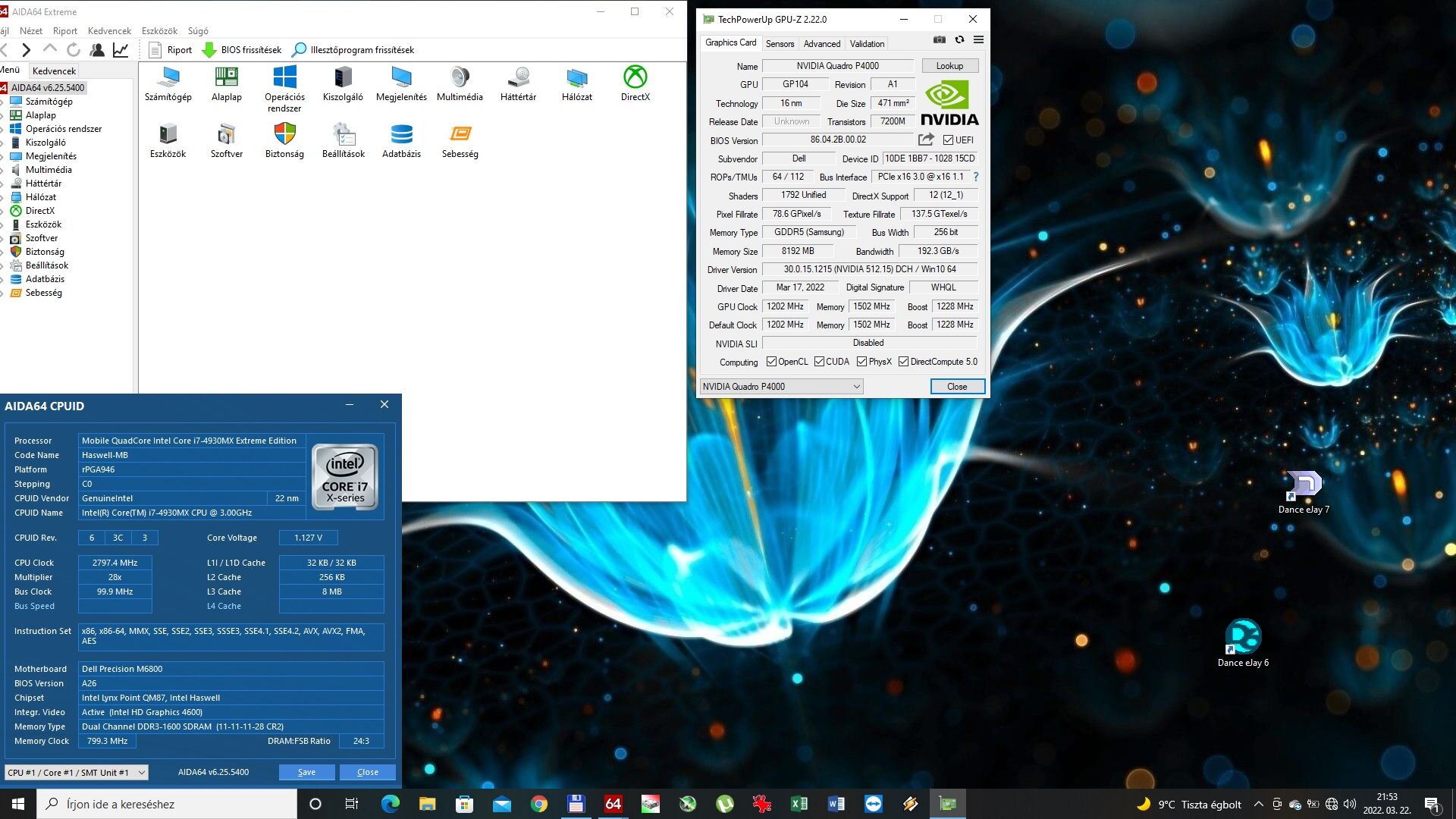Toggle the DirectCompute 5.0 checkbox
The image size is (1456, 819).
(903, 362)
